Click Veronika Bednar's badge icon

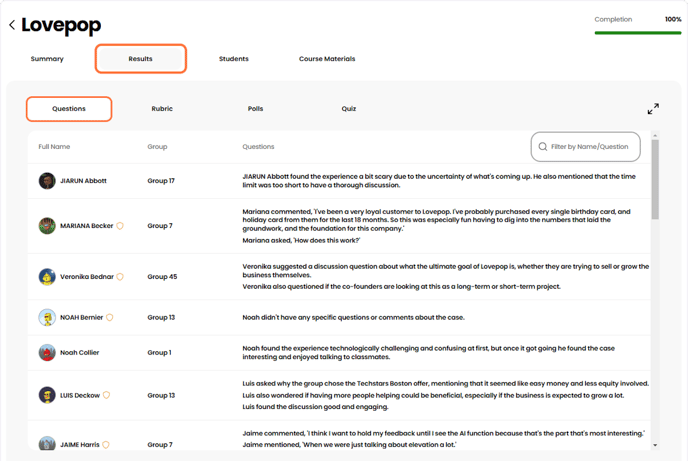[120, 277]
